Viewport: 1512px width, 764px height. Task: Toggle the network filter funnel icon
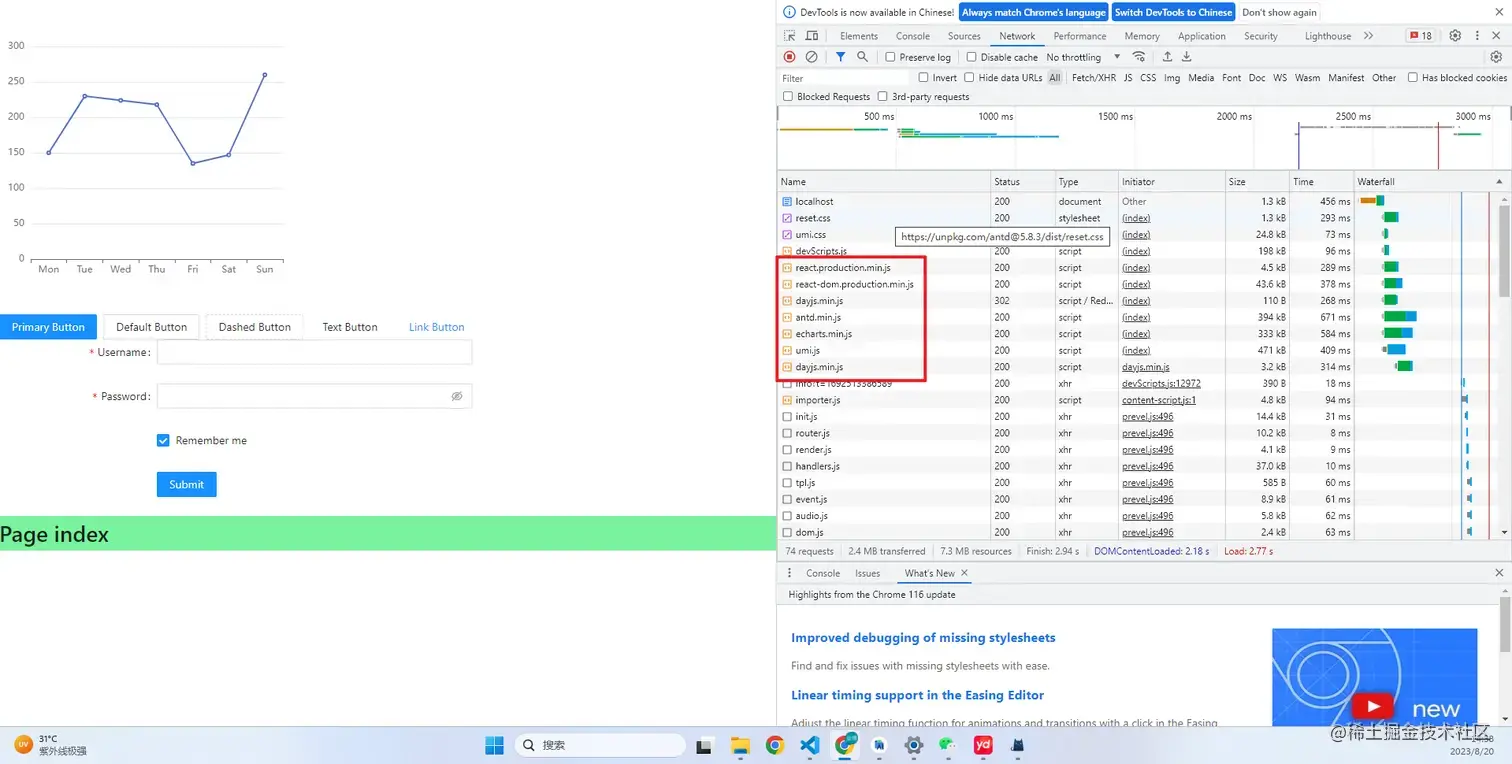841,57
